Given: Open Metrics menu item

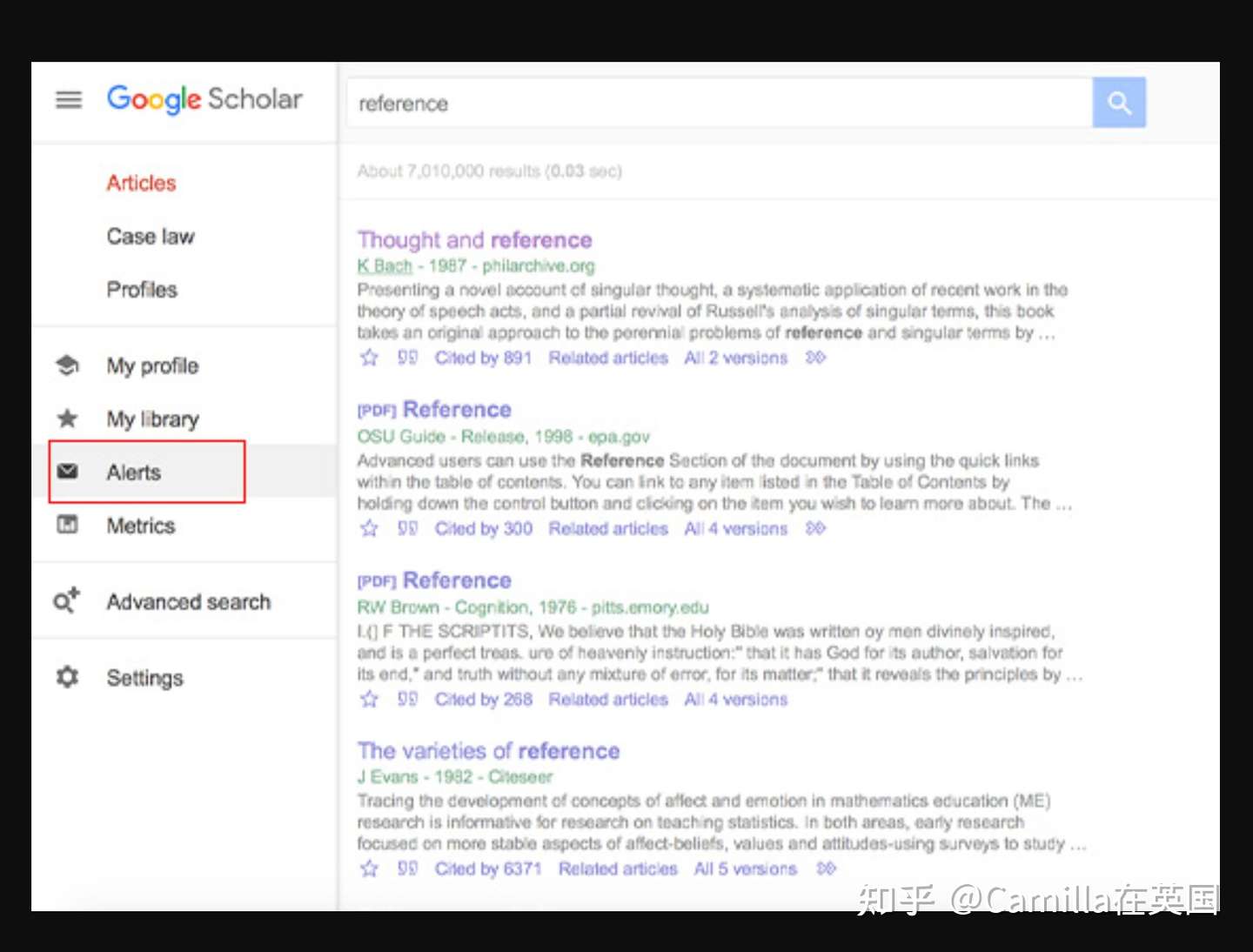Looking at the screenshot, I should point(141,525).
